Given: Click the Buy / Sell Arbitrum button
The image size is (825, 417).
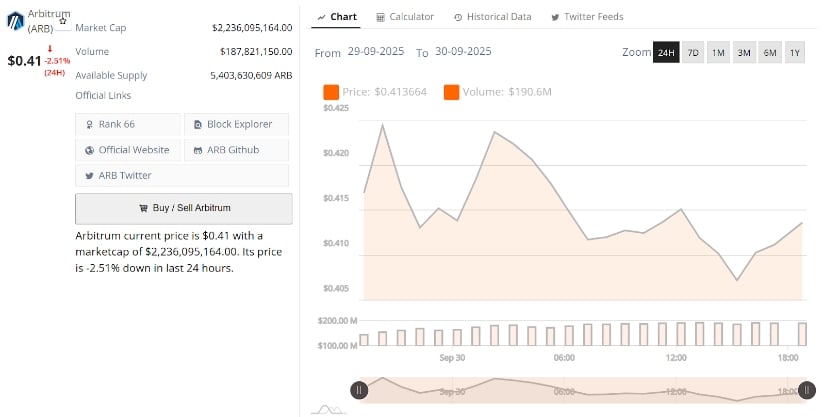Looking at the screenshot, I should coord(184,208).
